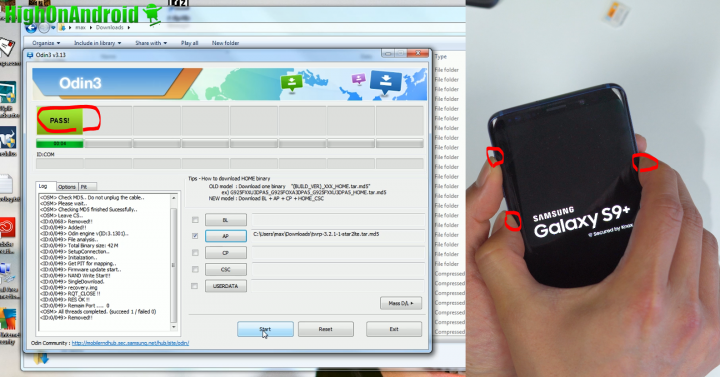Open the Mass D/L dropdown button
This screenshot has height=377, width=720.
[401, 303]
